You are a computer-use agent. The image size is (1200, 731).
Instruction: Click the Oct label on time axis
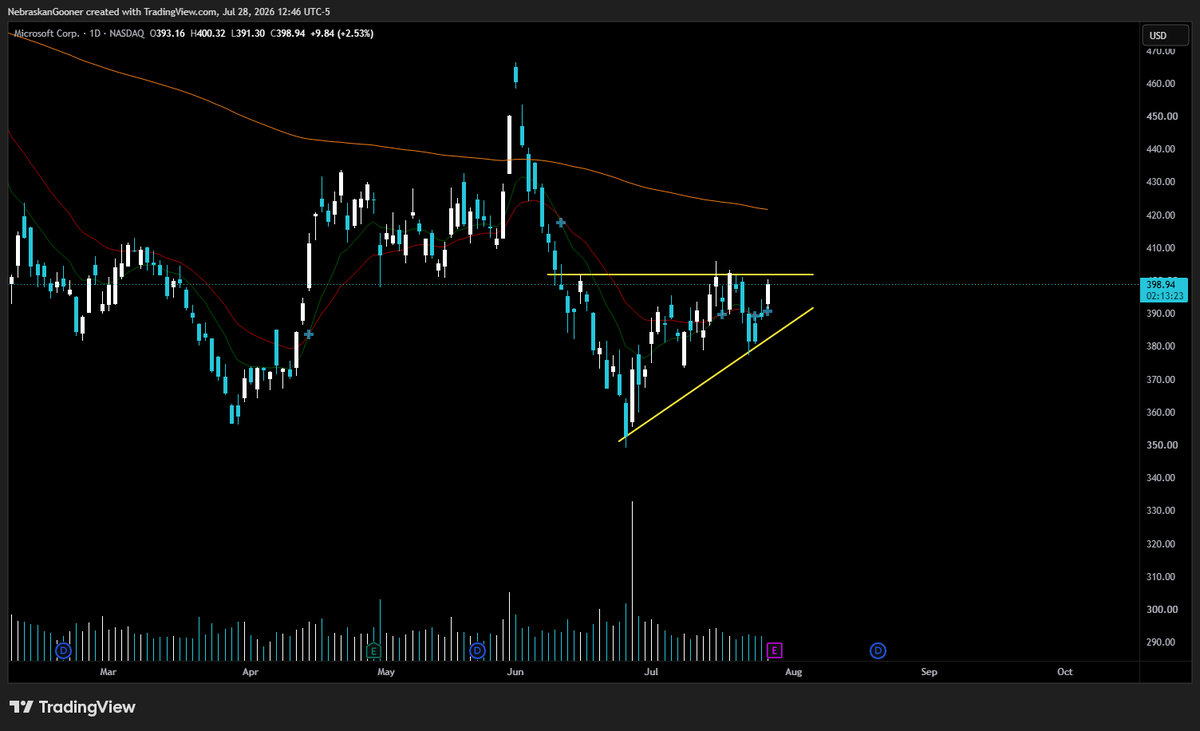click(1064, 673)
